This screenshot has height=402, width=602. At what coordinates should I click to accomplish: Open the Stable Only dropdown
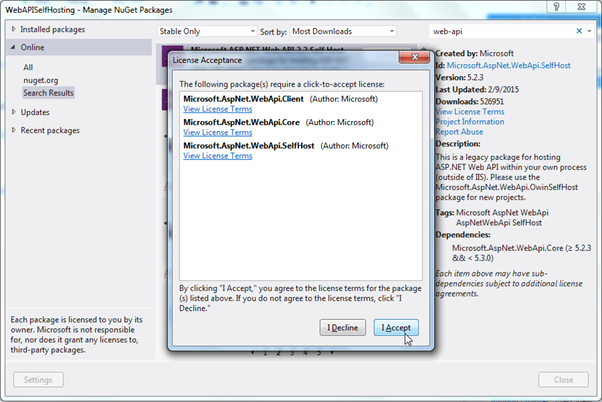coord(207,31)
